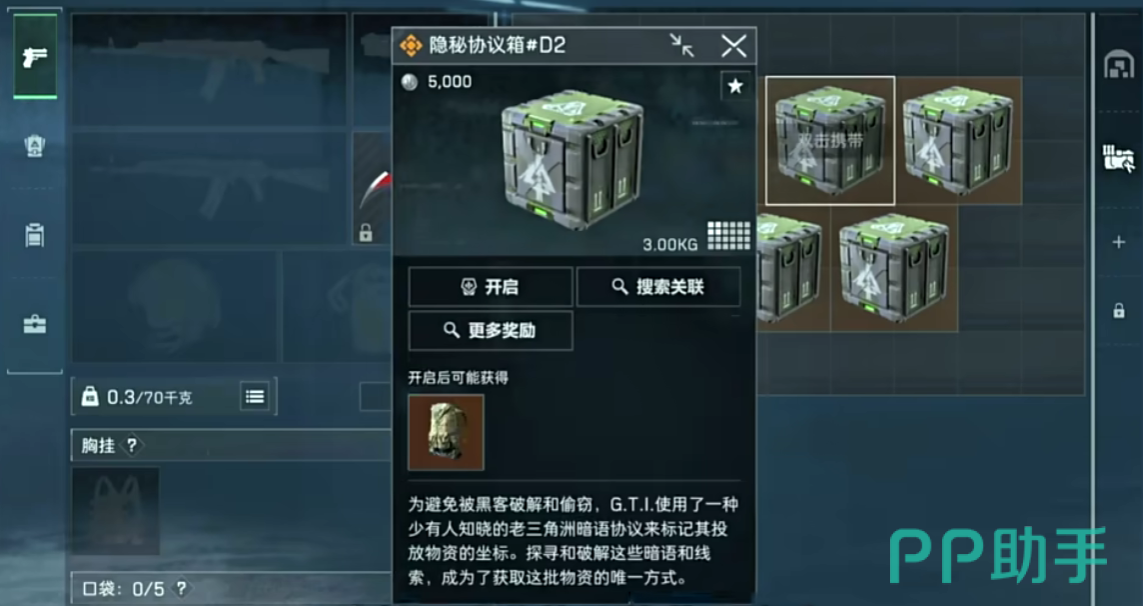
Task: Select the highlighted 双击携带 protocol box
Action: click(x=830, y=140)
